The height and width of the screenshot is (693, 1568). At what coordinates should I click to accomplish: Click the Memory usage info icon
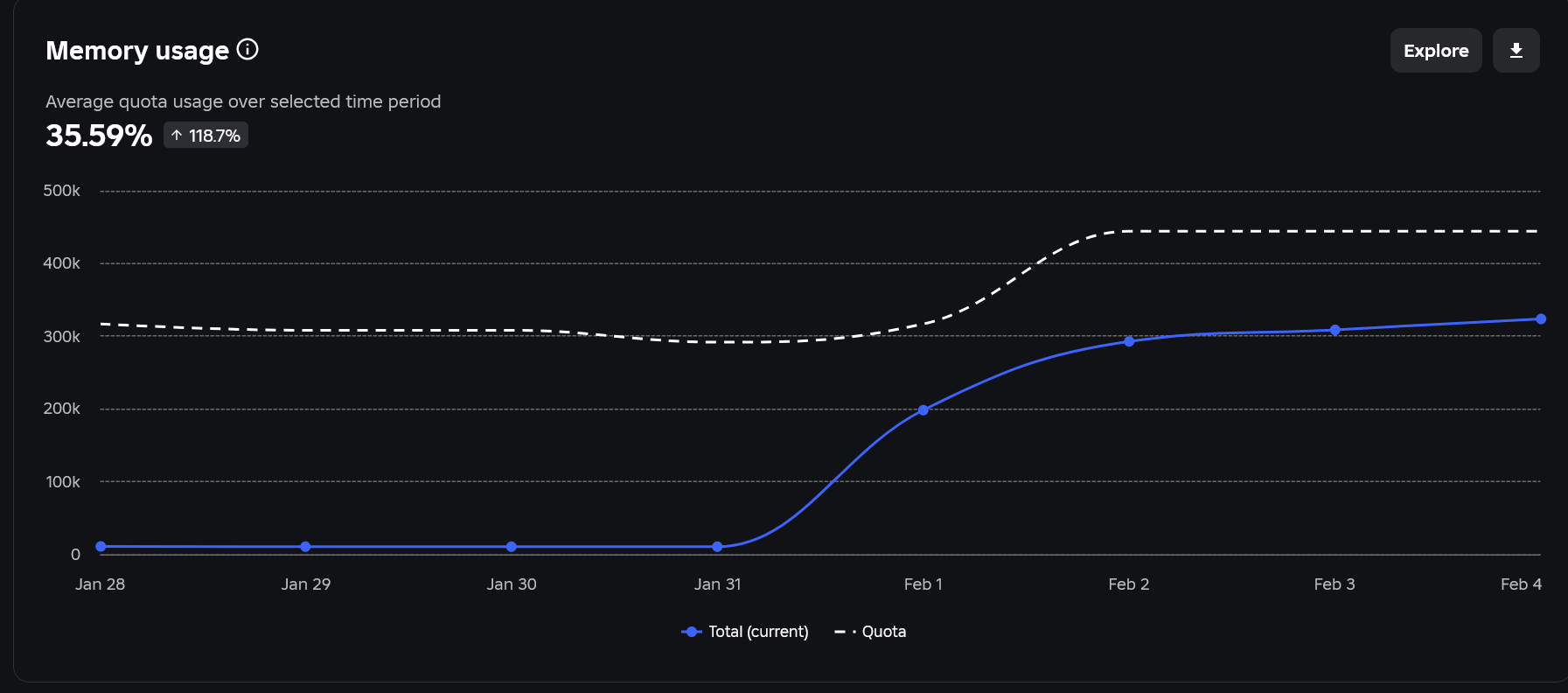247,49
